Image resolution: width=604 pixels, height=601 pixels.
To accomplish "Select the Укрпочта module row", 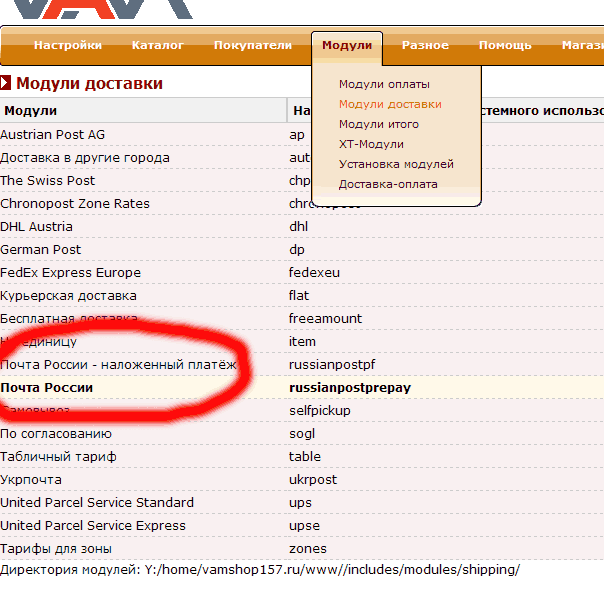I will pos(31,480).
